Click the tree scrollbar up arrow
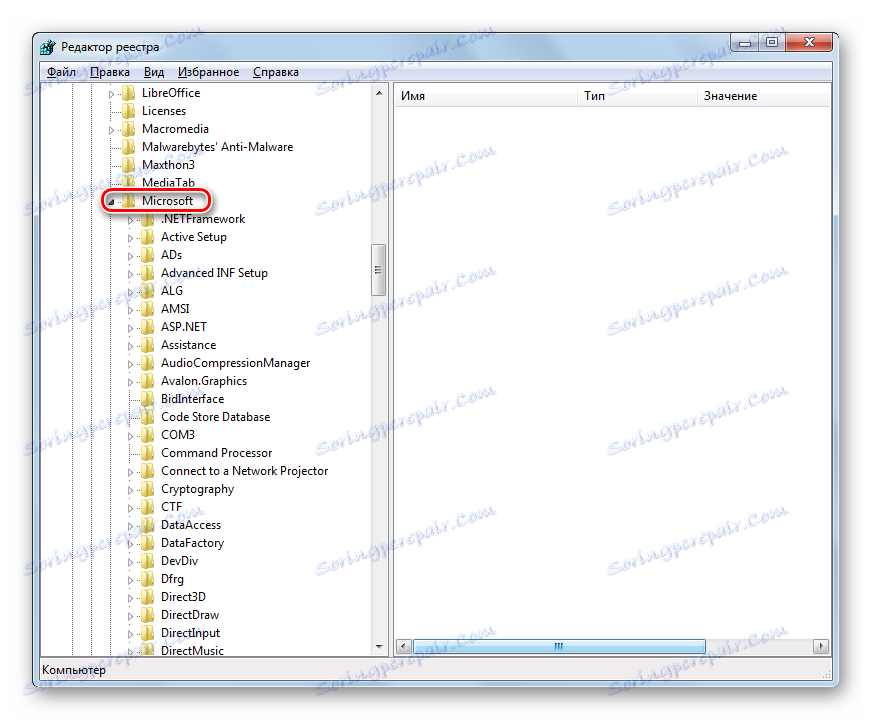This screenshot has height=720, width=872. (379, 93)
